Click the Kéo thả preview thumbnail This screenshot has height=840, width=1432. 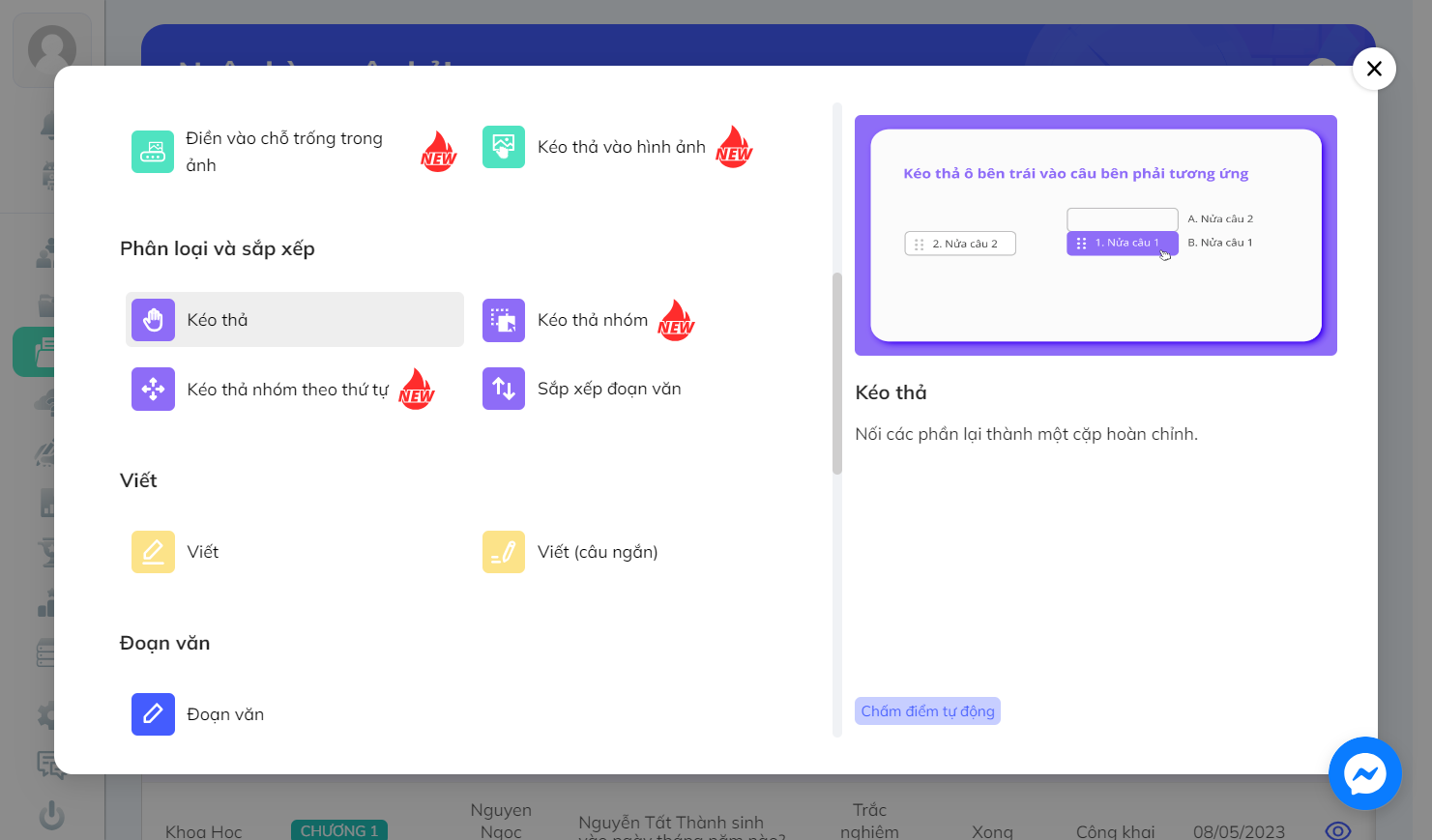pos(1096,235)
